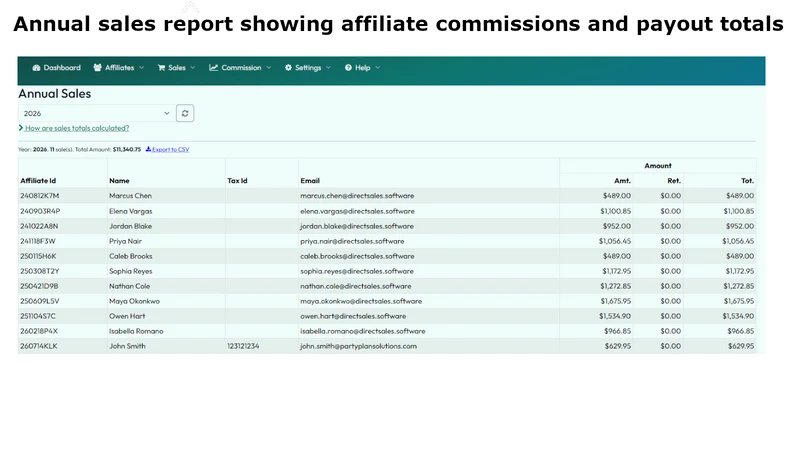Viewport: 800px width, 450px height.
Task: Open the 2026 year dropdown
Action: click(96, 113)
